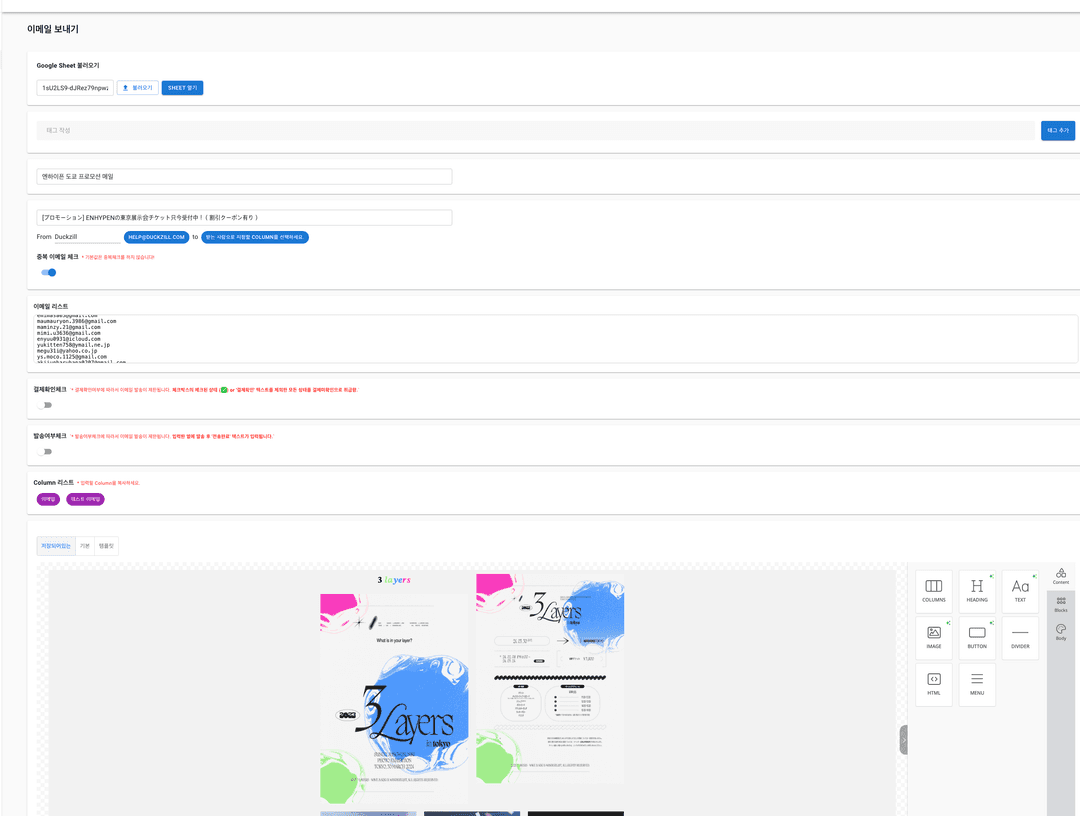Select the Image content block
Screen dimensions: 1080x816
pyautogui.click(x=933, y=638)
